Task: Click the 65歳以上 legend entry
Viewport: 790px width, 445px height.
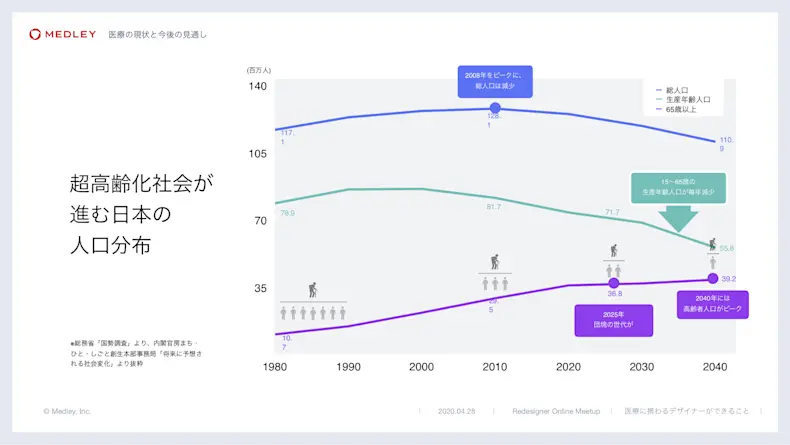Action: point(676,109)
